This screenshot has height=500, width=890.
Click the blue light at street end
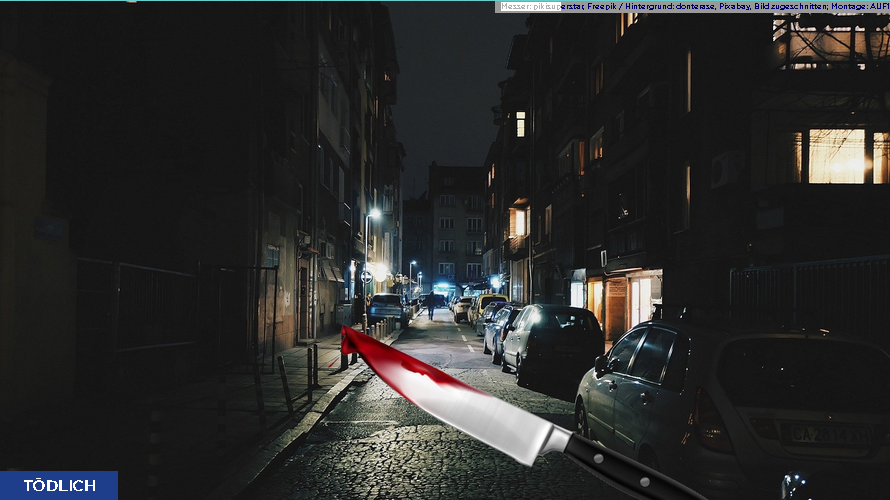tap(440, 289)
